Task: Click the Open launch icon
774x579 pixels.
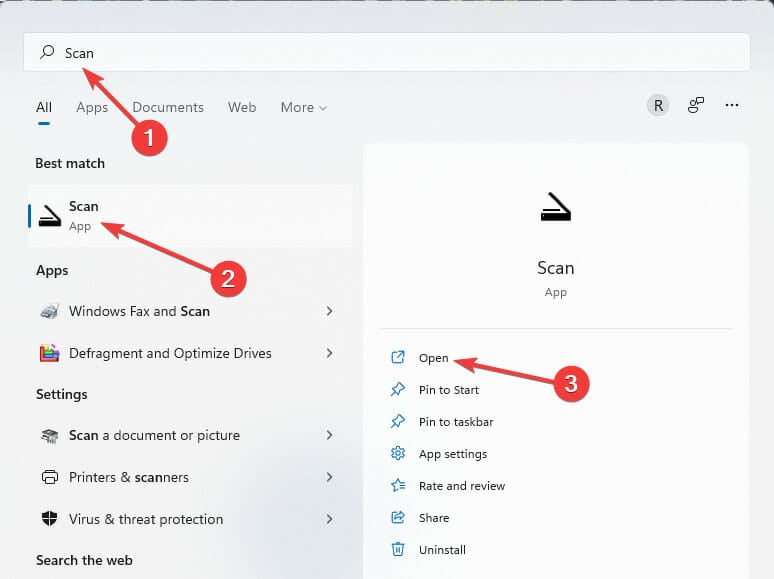Action: (398, 357)
